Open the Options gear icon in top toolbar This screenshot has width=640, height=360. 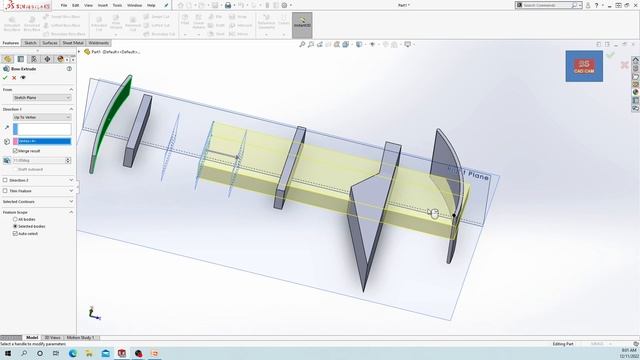point(284,5)
